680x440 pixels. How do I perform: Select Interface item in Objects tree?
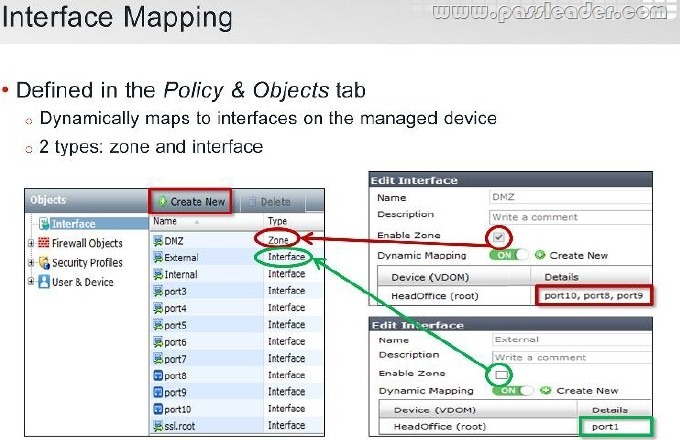coord(73,224)
